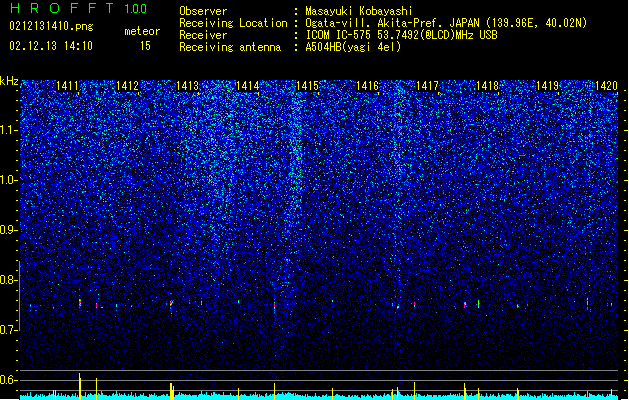Click the 1416 time marker

click(367, 86)
